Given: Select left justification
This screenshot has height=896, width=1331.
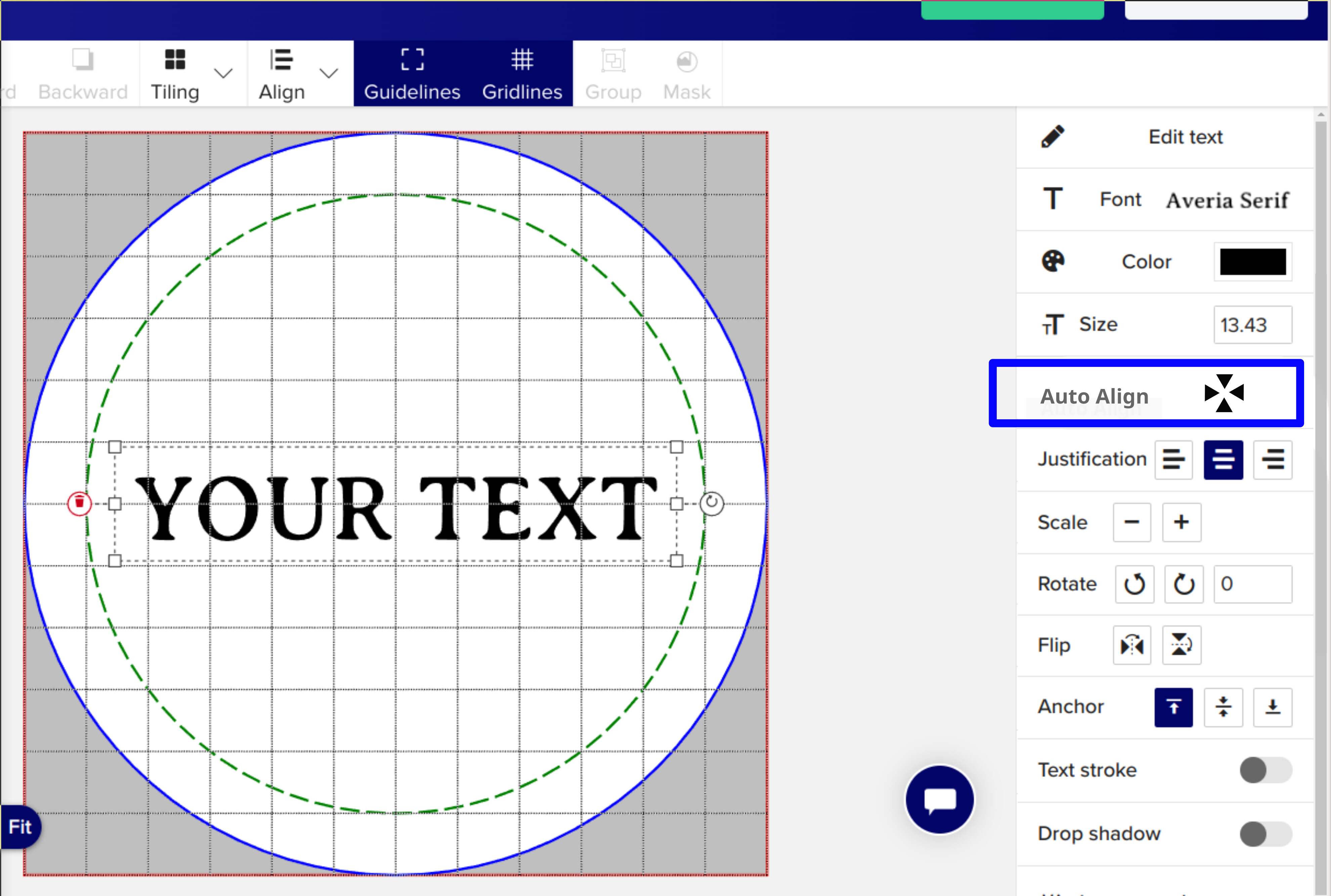Looking at the screenshot, I should [x=1173, y=460].
